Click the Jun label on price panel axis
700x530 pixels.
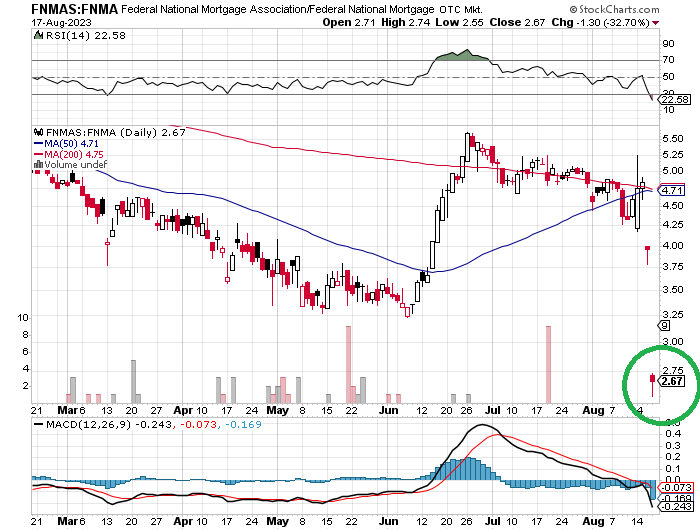pos(388,410)
